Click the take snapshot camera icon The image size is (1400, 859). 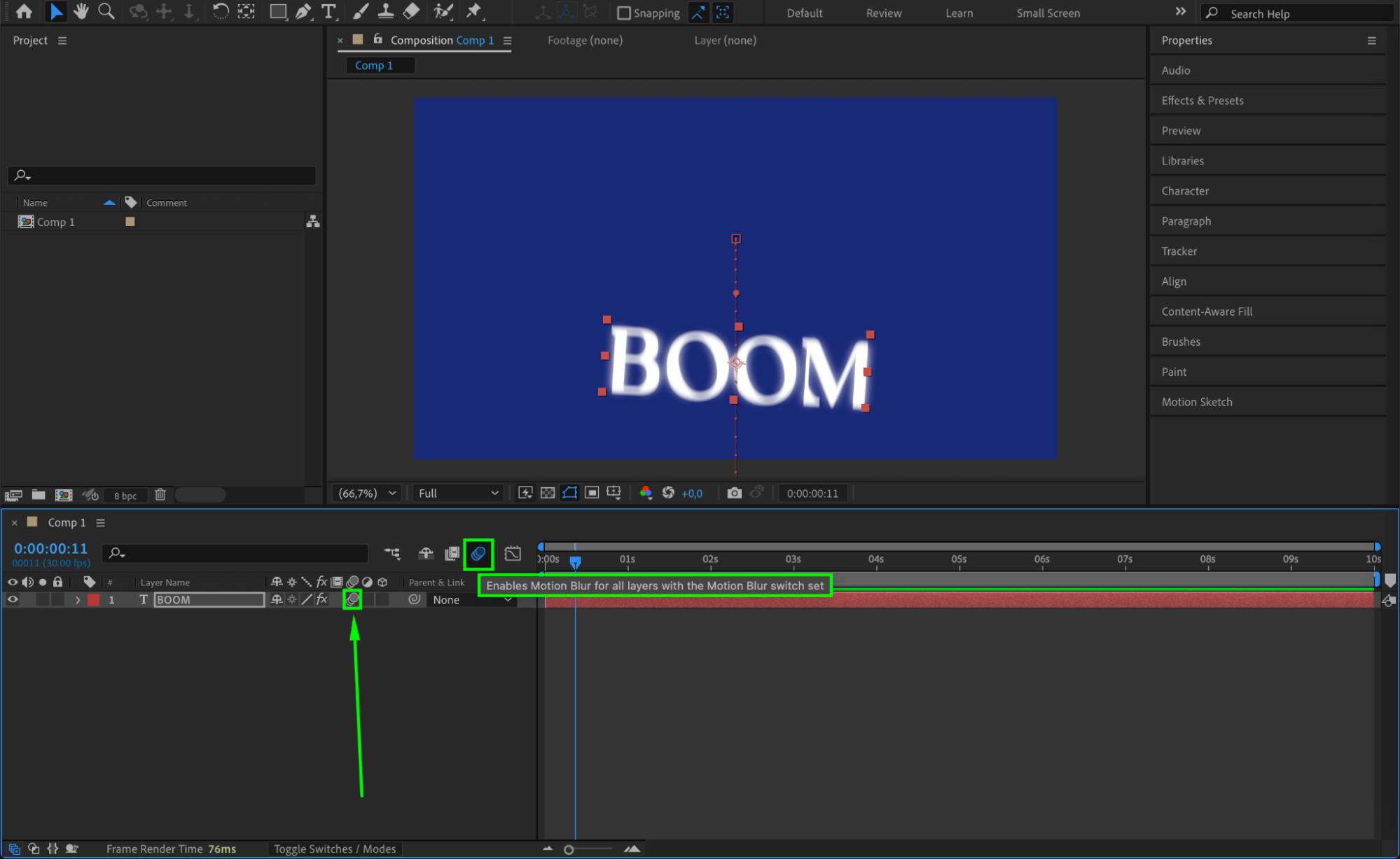pyautogui.click(x=733, y=493)
